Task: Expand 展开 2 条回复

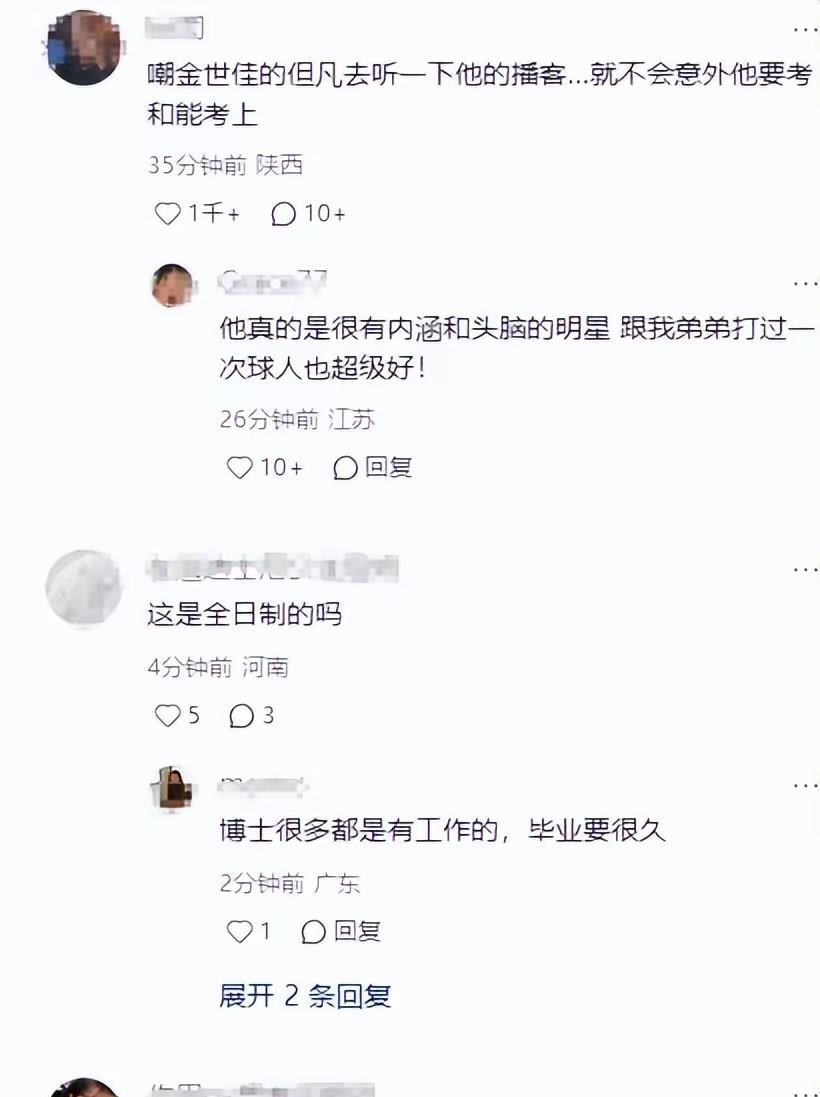Action: tap(304, 996)
